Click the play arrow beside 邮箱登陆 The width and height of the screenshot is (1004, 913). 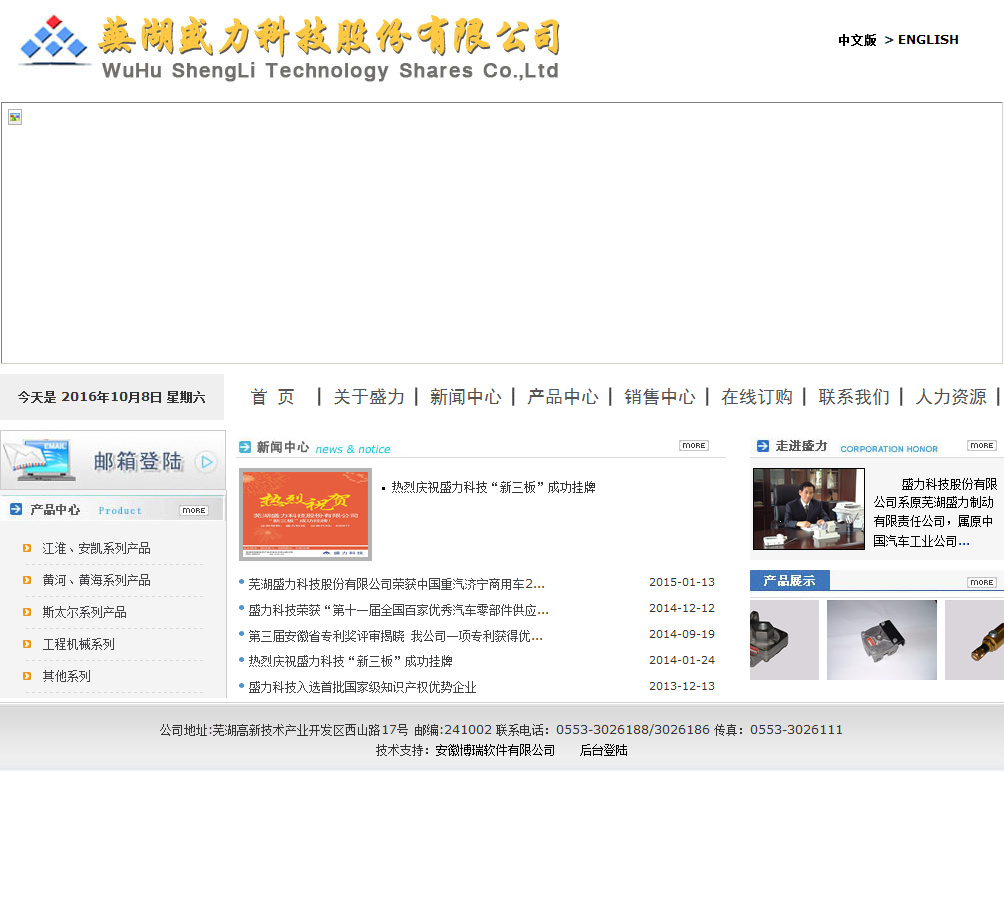[x=207, y=462]
